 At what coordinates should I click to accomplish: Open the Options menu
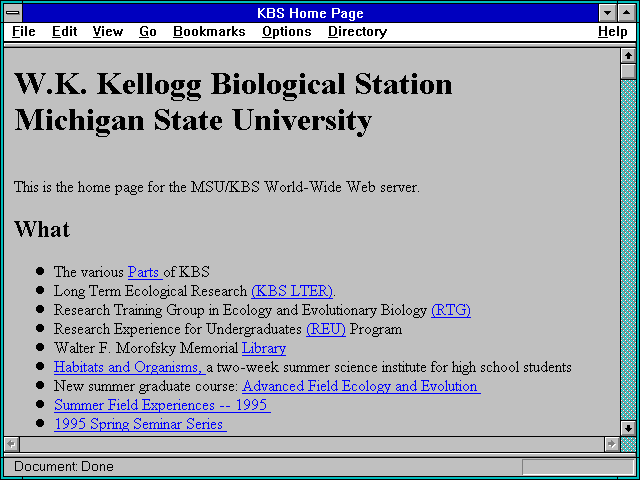tap(287, 32)
